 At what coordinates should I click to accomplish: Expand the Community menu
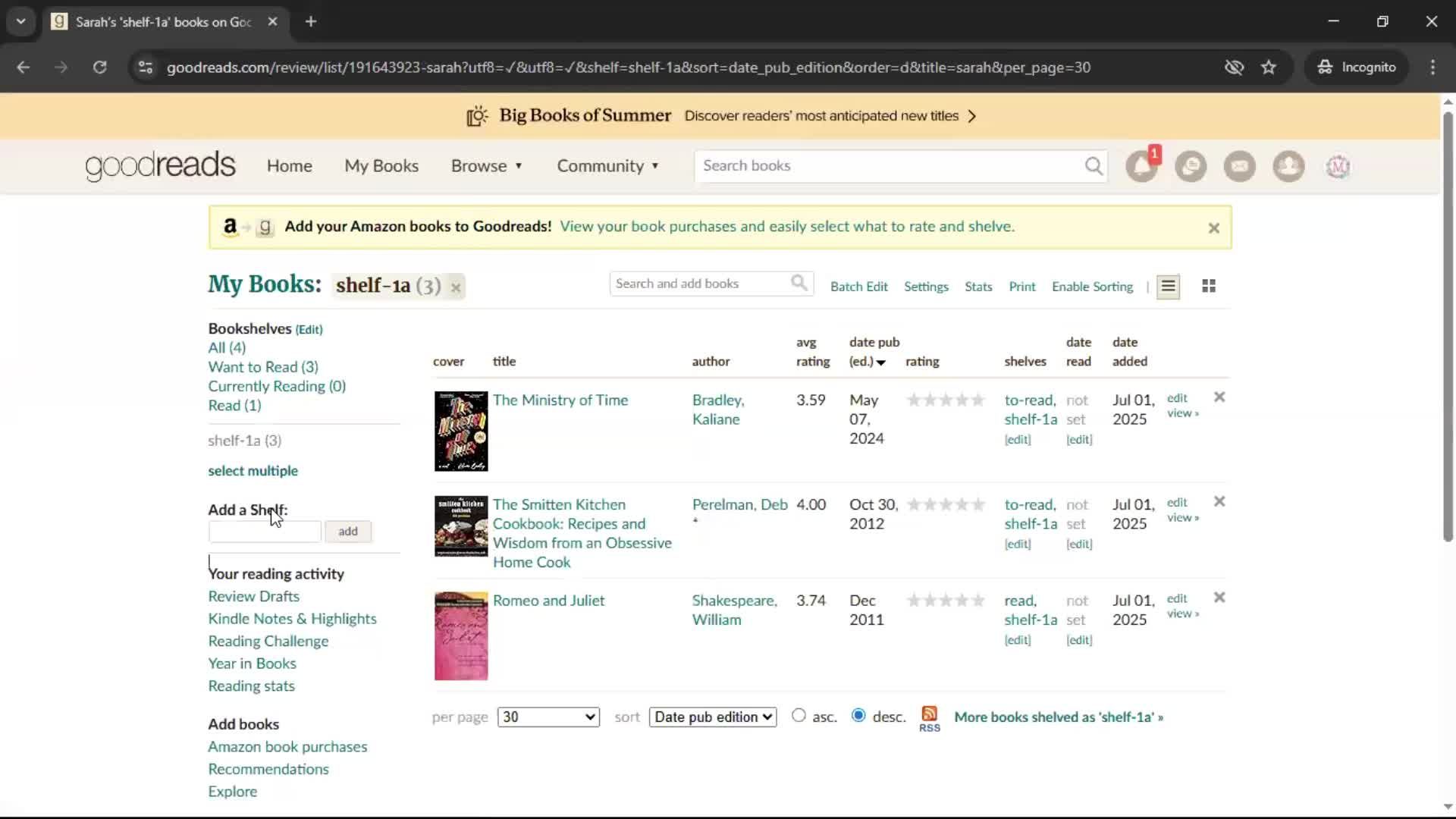[x=607, y=166]
